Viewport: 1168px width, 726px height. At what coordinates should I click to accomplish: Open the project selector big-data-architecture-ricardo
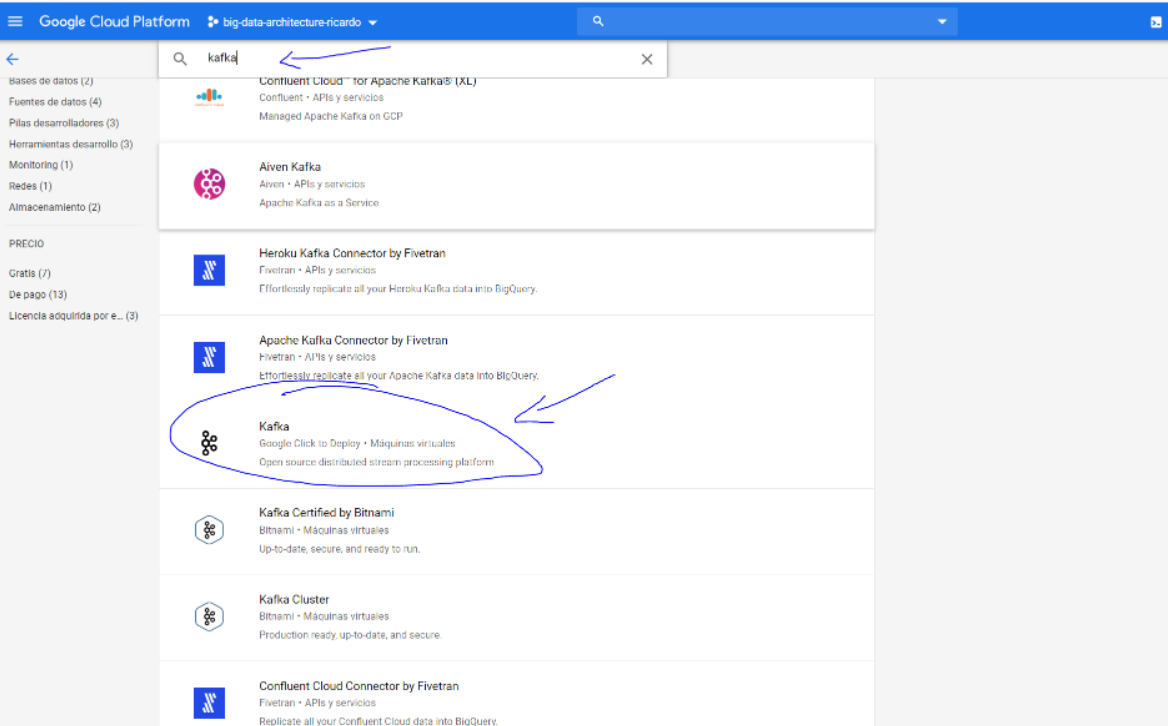pos(292,22)
